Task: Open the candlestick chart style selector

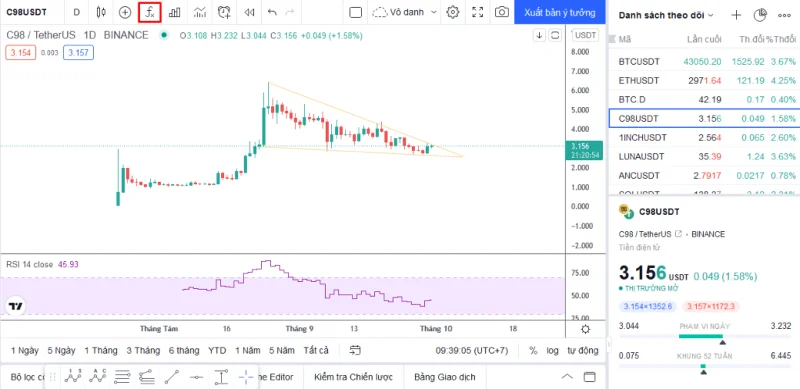Action: [101, 12]
